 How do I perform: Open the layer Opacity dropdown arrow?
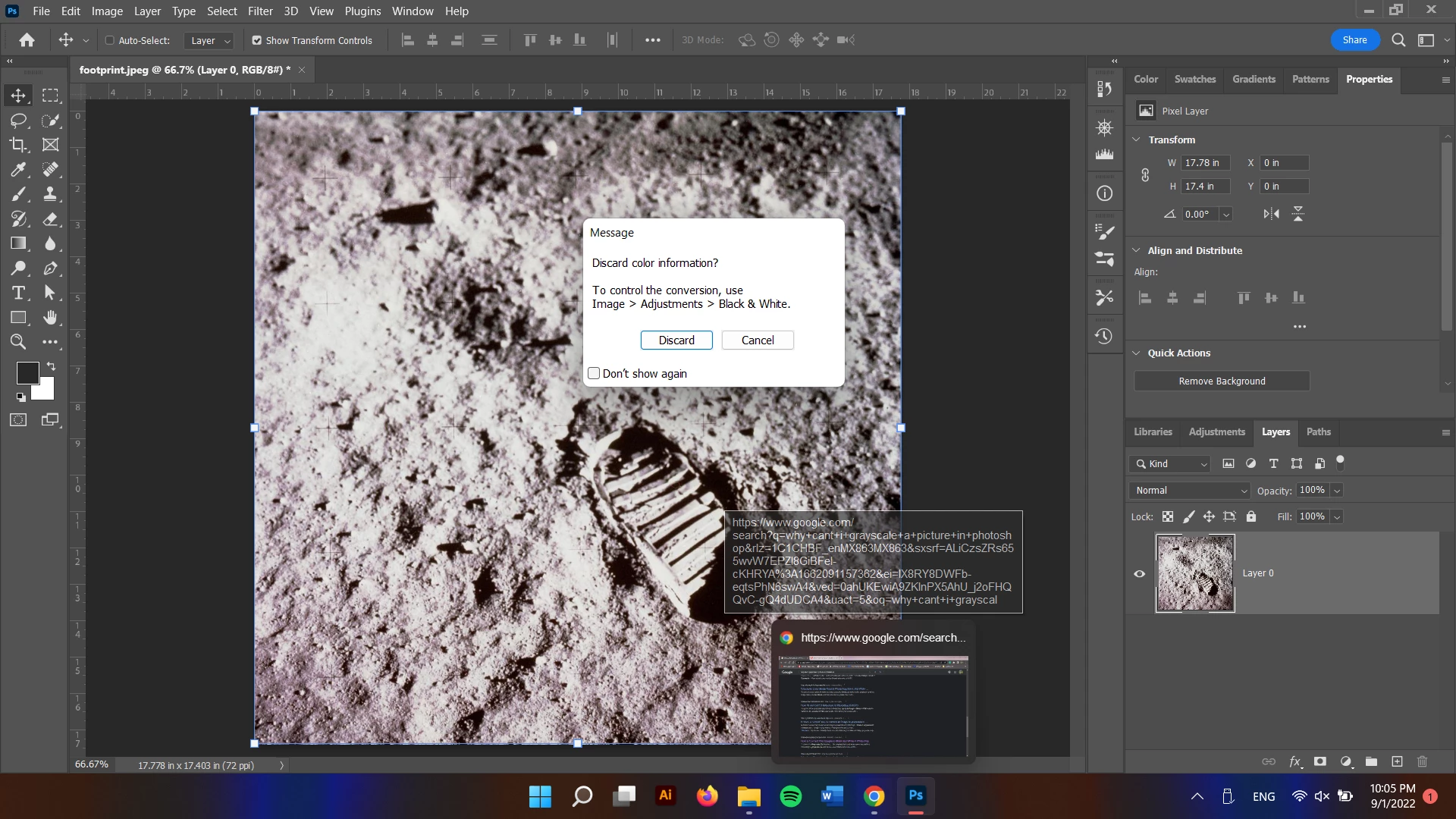pyautogui.click(x=1337, y=491)
